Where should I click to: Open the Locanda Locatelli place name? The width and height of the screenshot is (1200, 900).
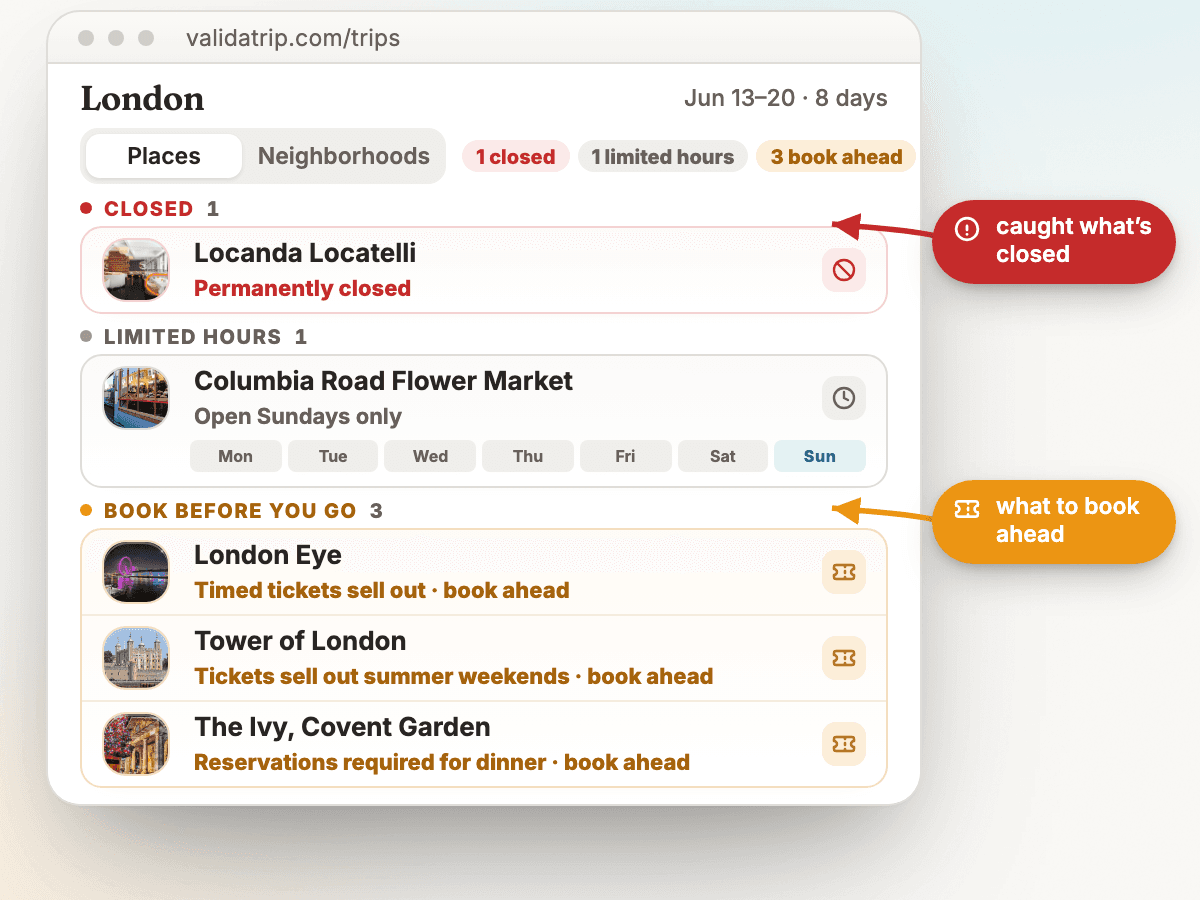click(x=305, y=253)
